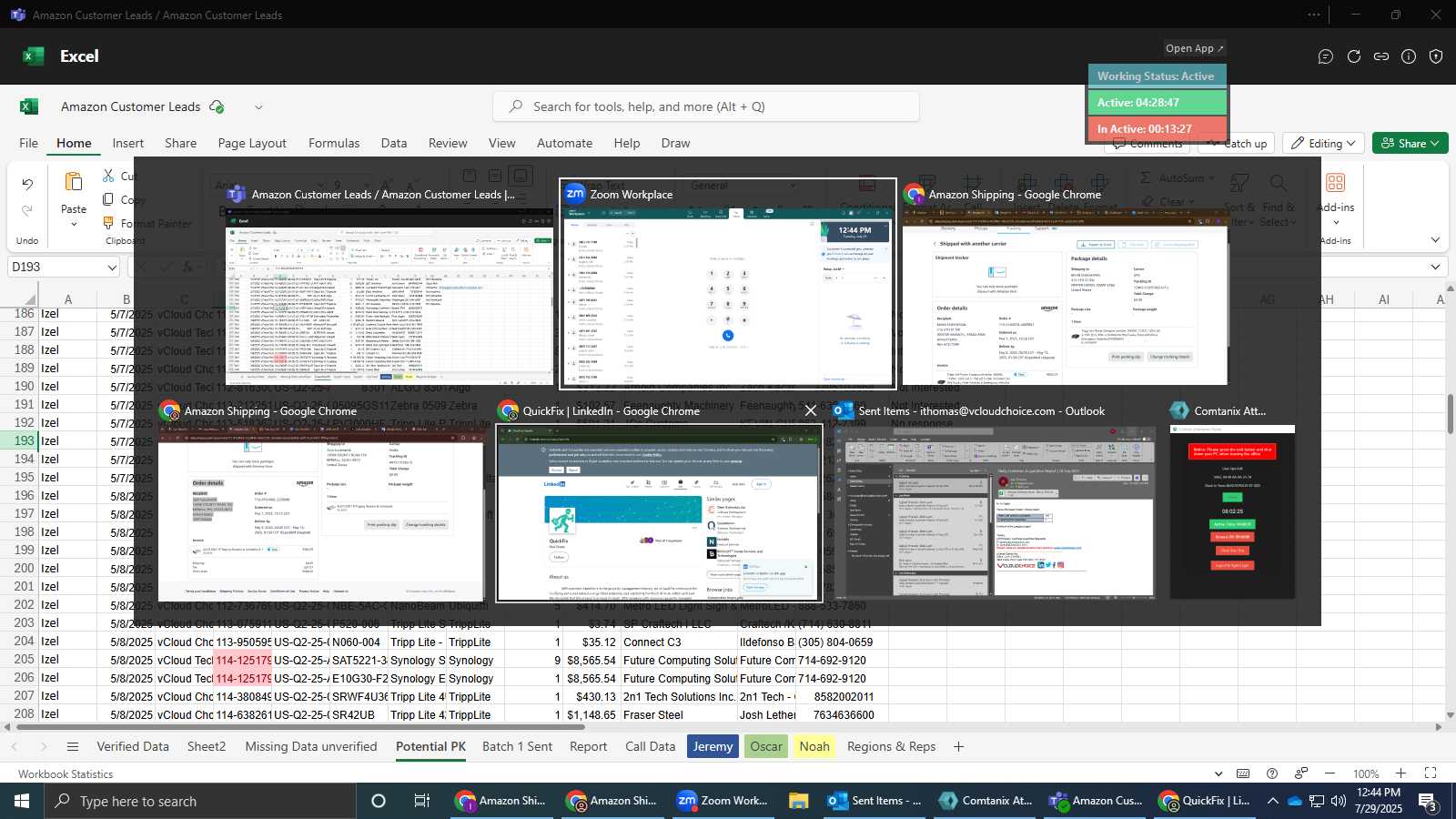The width and height of the screenshot is (1456, 819).
Task: Switch to Verified Data sheet
Action: (133, 746)
